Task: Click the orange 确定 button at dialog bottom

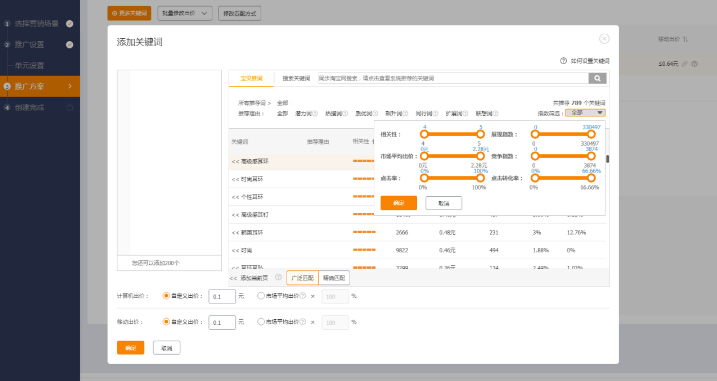Action: 131,348
